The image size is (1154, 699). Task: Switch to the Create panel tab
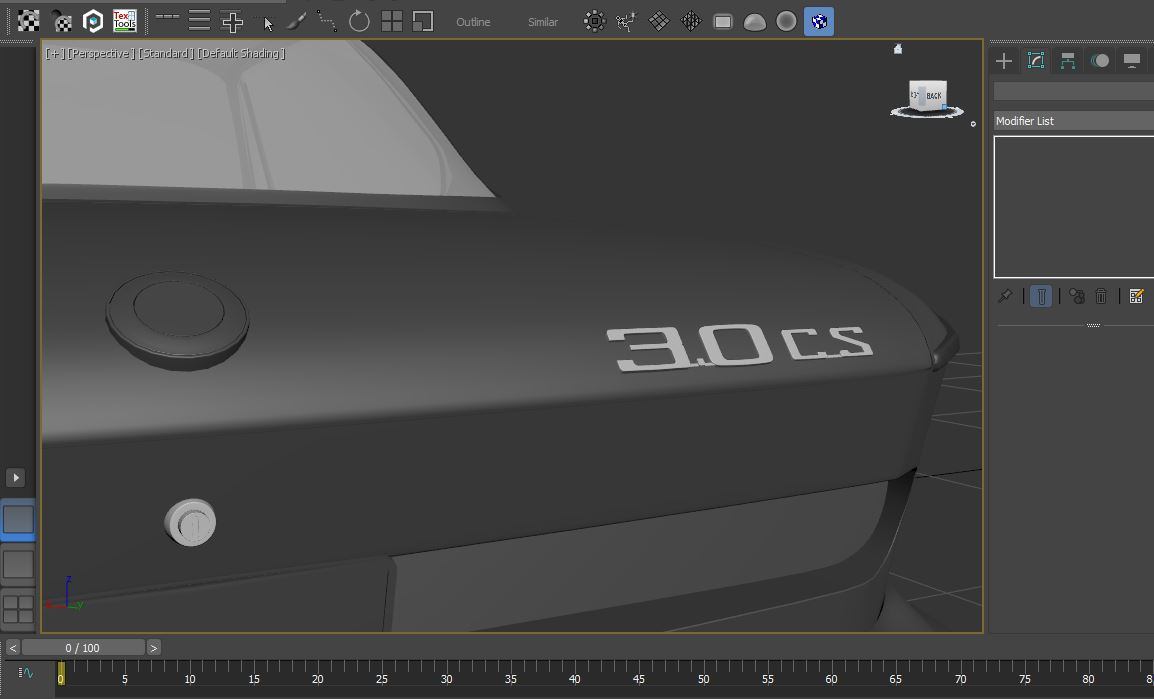point(1004,61)
